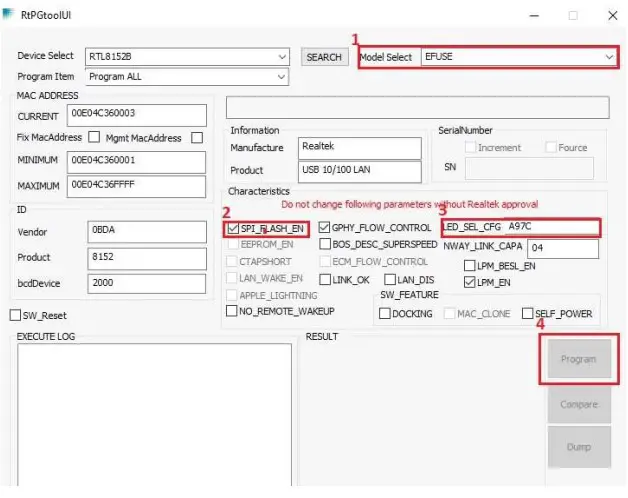Click the disabled Increment checkbox
Image resolution: width=628 pixels, height=498 pixels.
tap(470, 147)
